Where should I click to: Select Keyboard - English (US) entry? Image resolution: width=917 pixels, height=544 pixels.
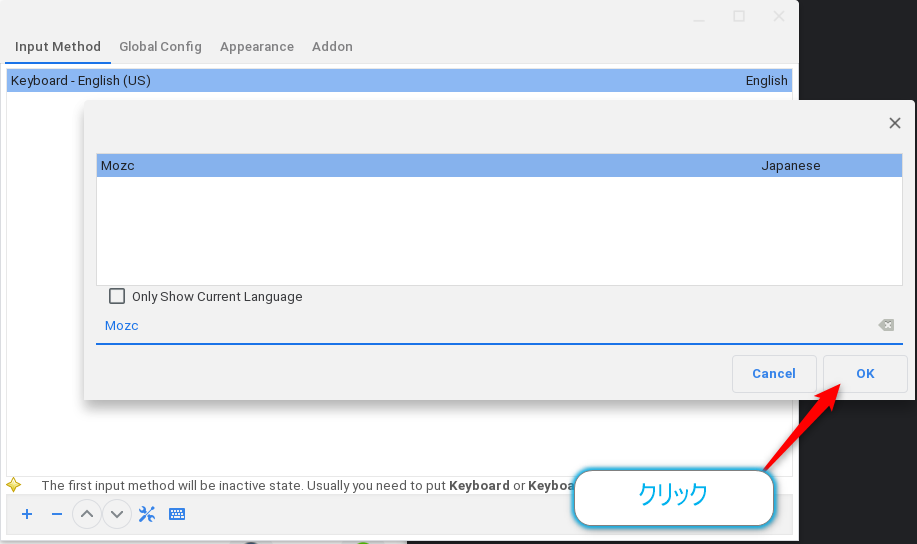(x=300, y=81)
